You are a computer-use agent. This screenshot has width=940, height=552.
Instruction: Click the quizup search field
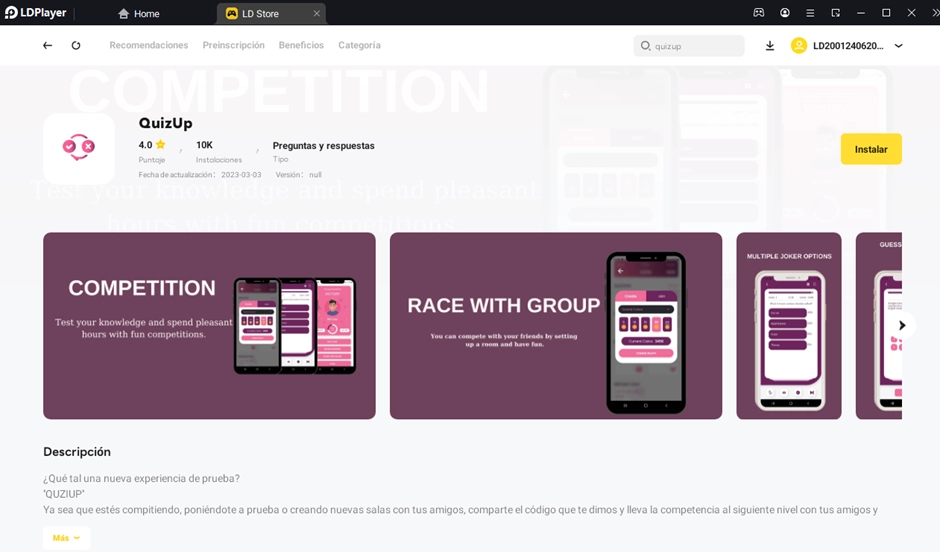pyautogui.click(x=689, y=46)
